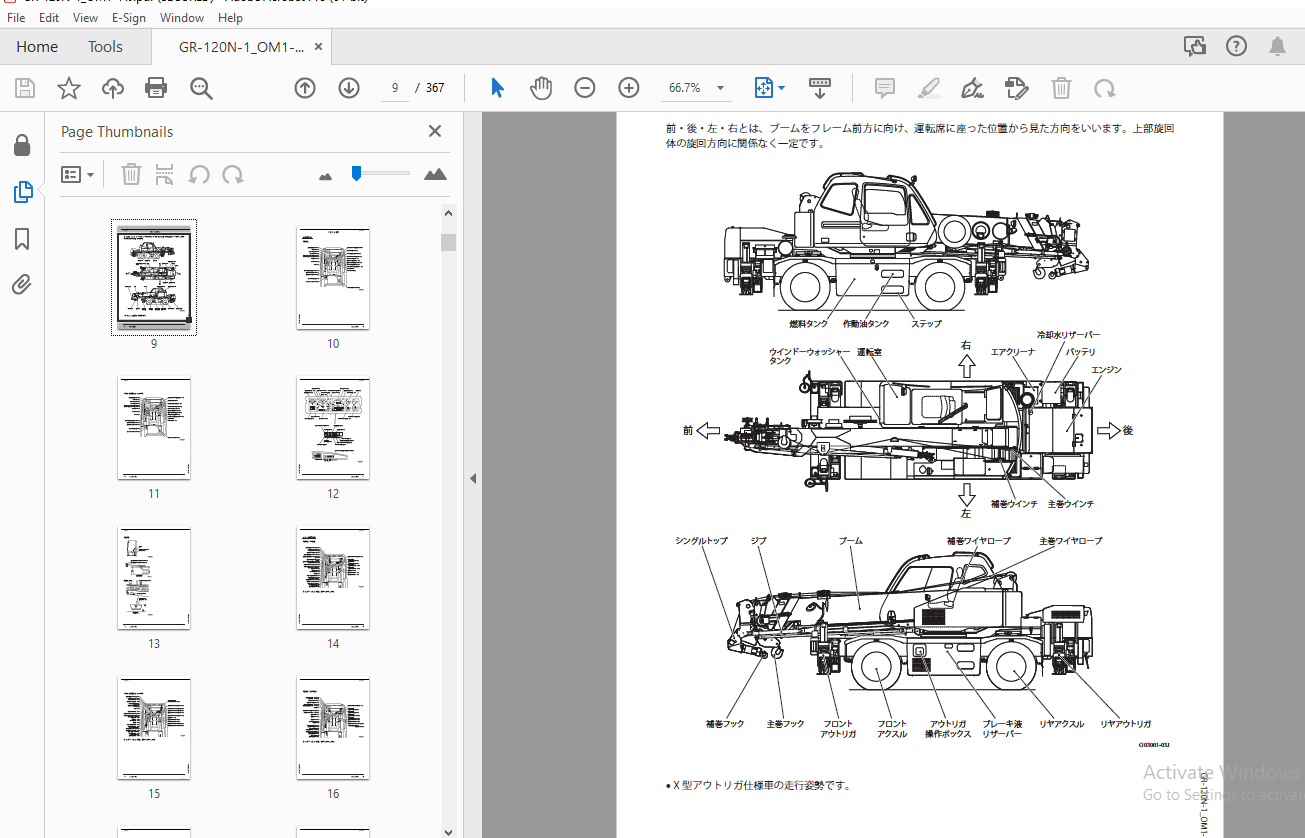This screenshot has width=1305, height=838.
Task: Select page 10 thumbnail
Action: click(333, 278)
